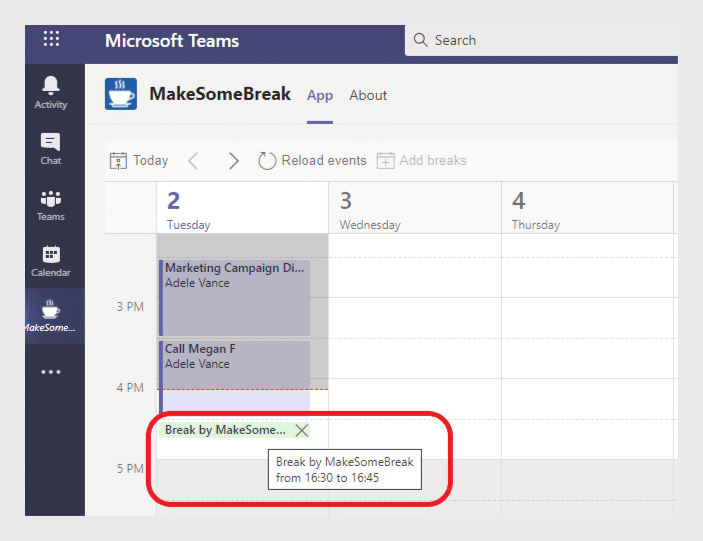Click the 3 PM time label
Image resolution: width=703 pixels, height=541 pixels.
tap(130, 307)
